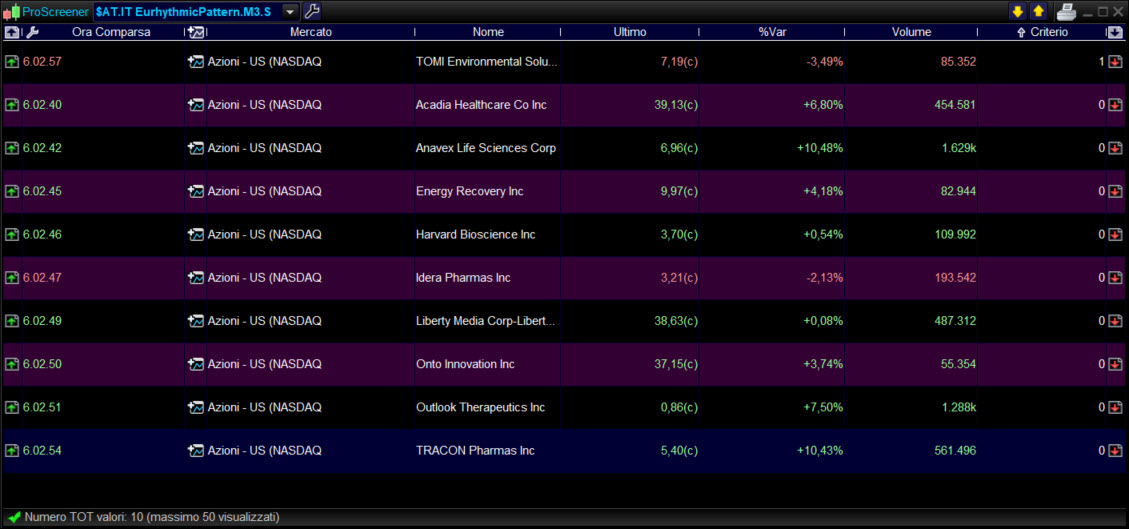Select the name Onto Innovation Inc
Image resolution: width=1129 pixels, height=529 pixels.
pos(465,364)
